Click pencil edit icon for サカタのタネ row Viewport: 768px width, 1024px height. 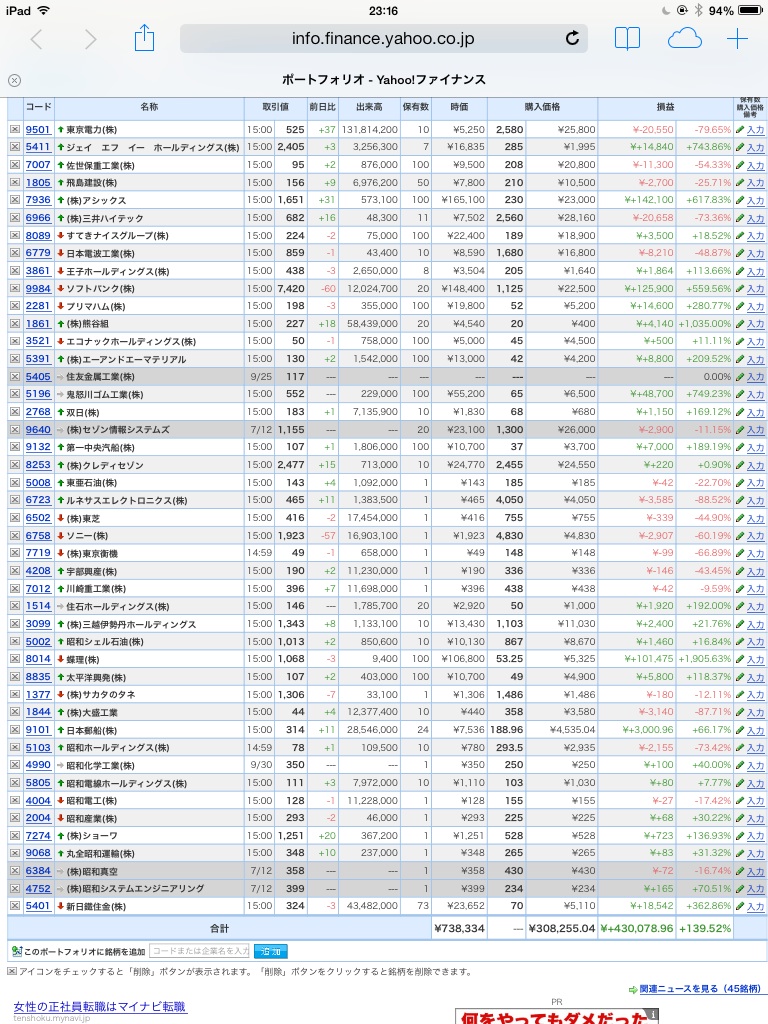pyautogui.click(x=740, y=694)
